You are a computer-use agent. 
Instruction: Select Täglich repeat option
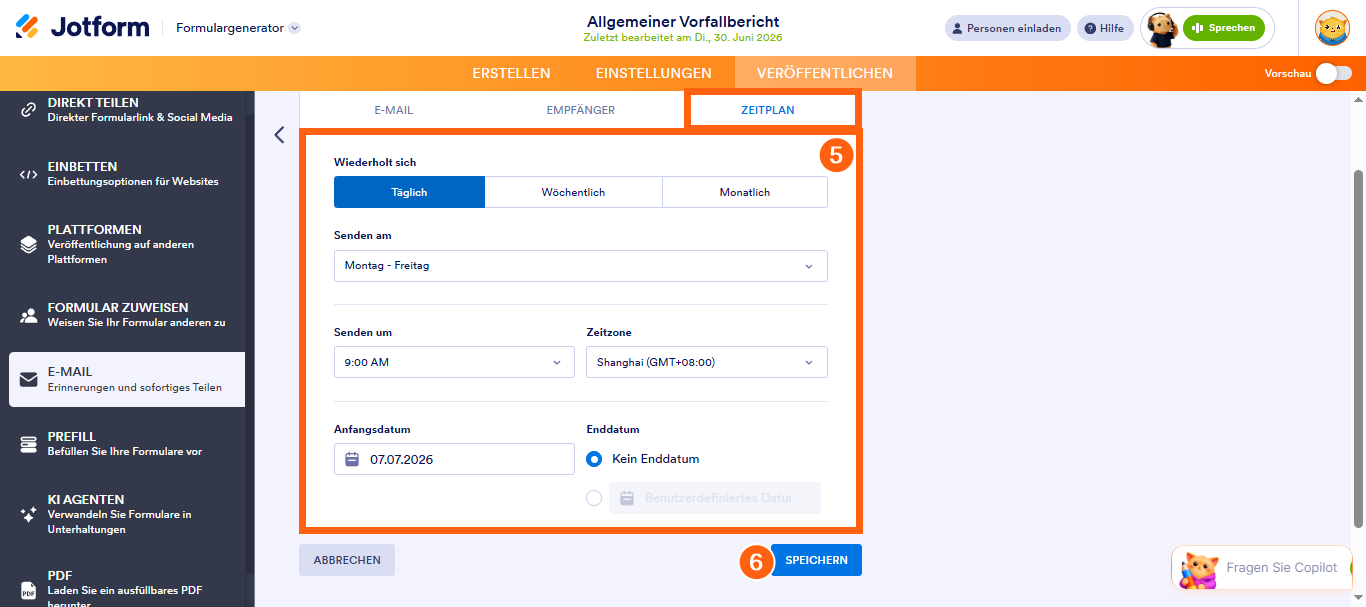tap(409, 192)
